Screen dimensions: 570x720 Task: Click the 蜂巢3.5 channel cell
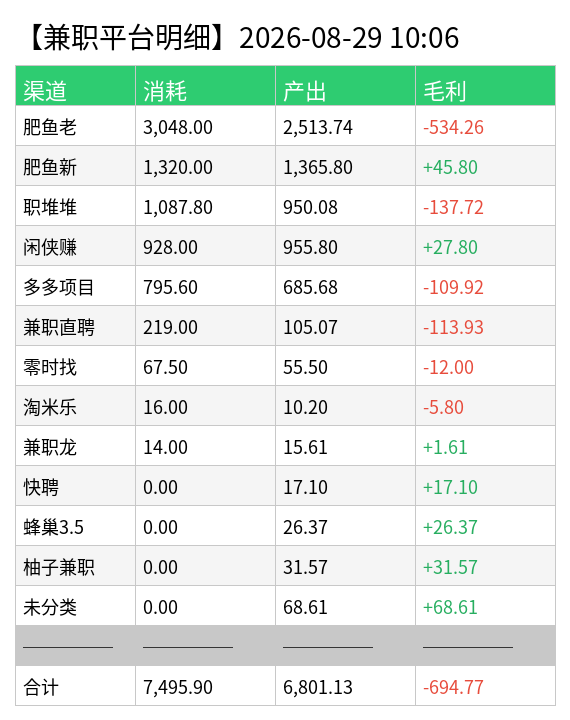coord(75,526)
